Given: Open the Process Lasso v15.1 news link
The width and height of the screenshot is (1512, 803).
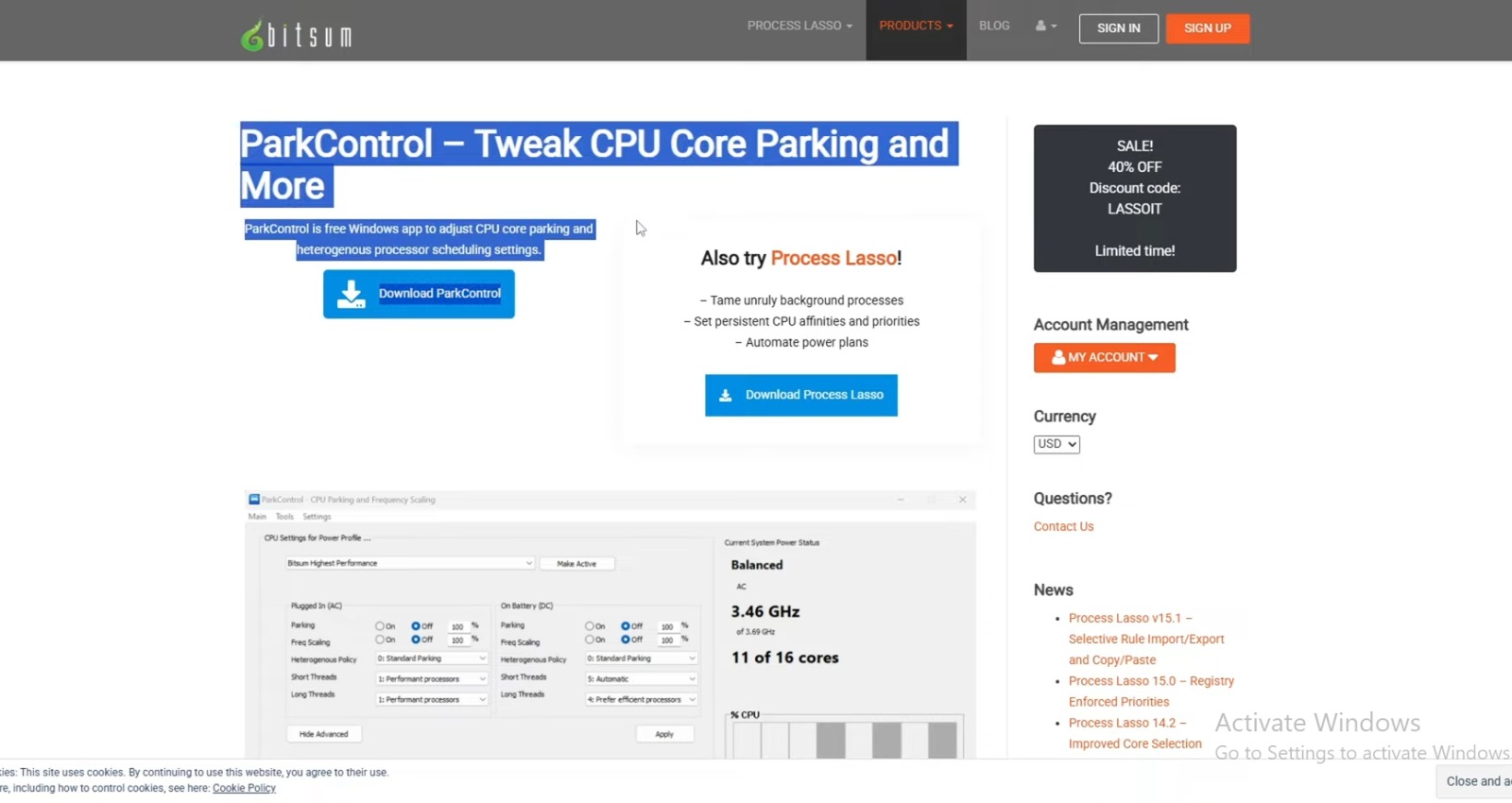Looking at the screenshot, I should point(1146,639).
